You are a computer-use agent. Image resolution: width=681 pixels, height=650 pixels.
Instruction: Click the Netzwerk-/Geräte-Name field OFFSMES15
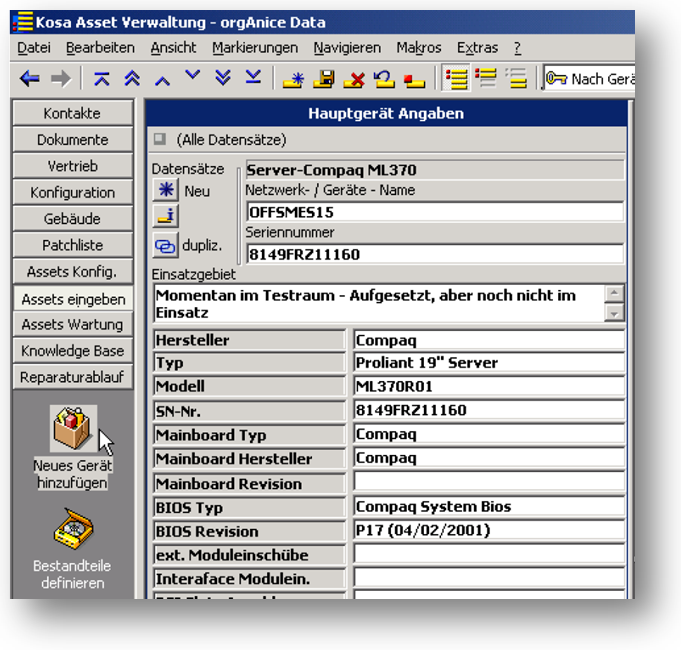[435, 212]
